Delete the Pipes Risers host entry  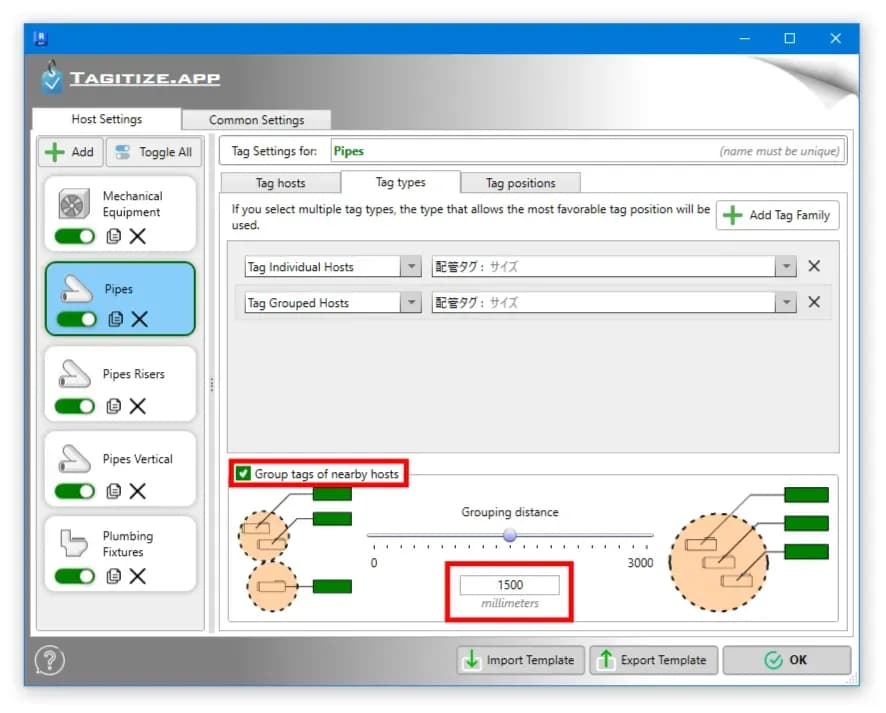coord(137,406)
